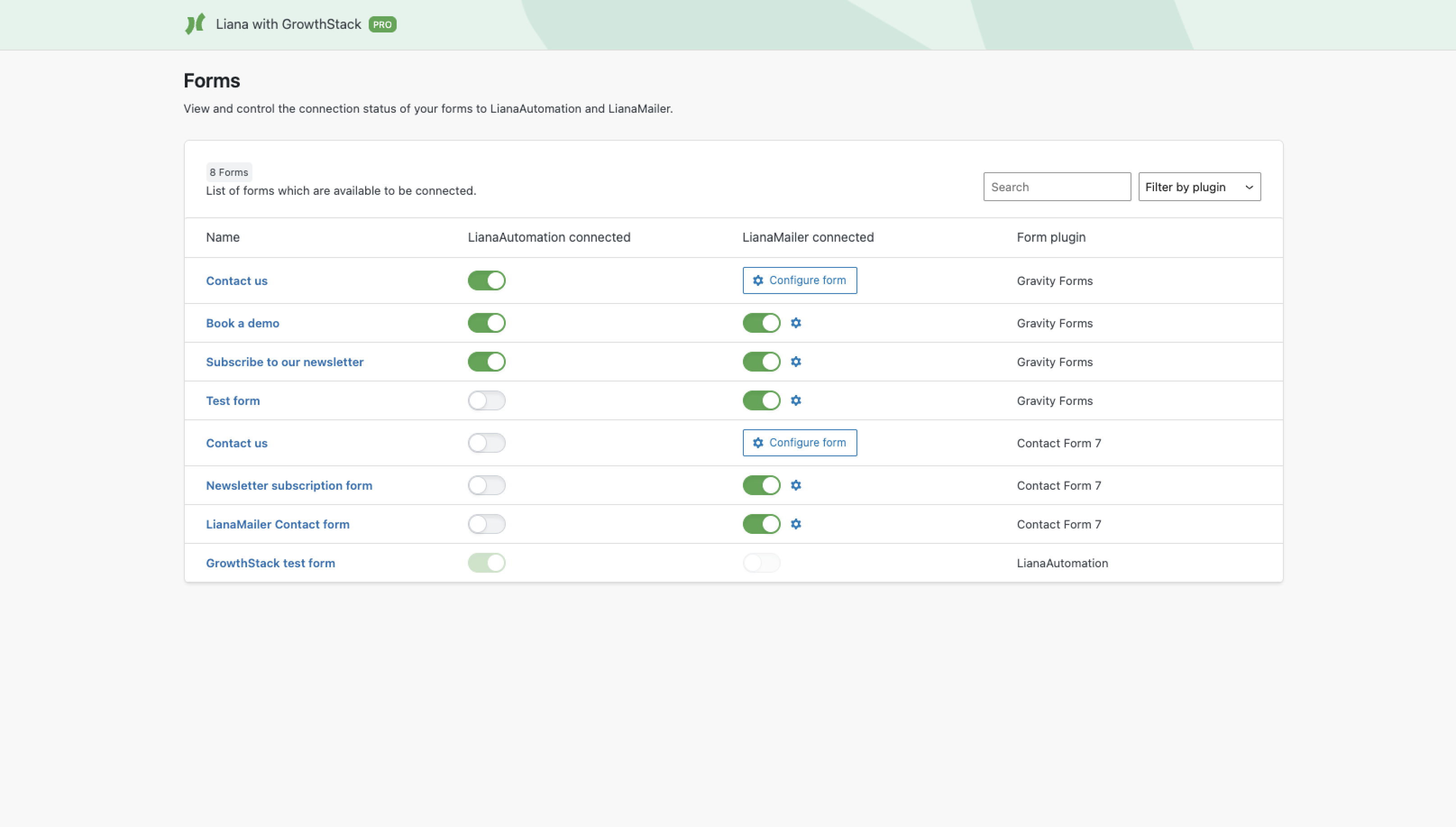Click the Liana leaf logo icon

click(195, 24)
